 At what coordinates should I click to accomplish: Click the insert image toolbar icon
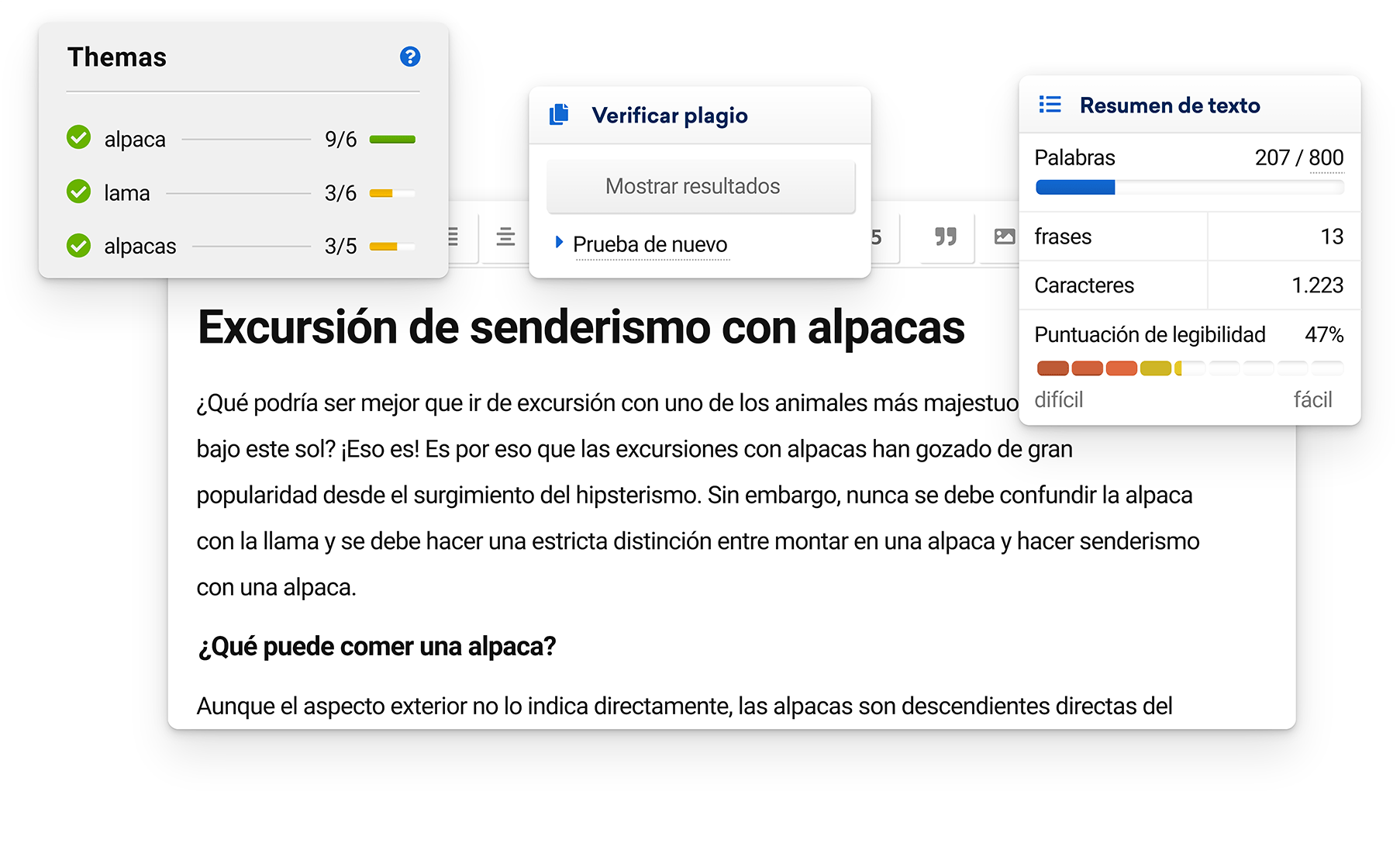click(1004, 237)
